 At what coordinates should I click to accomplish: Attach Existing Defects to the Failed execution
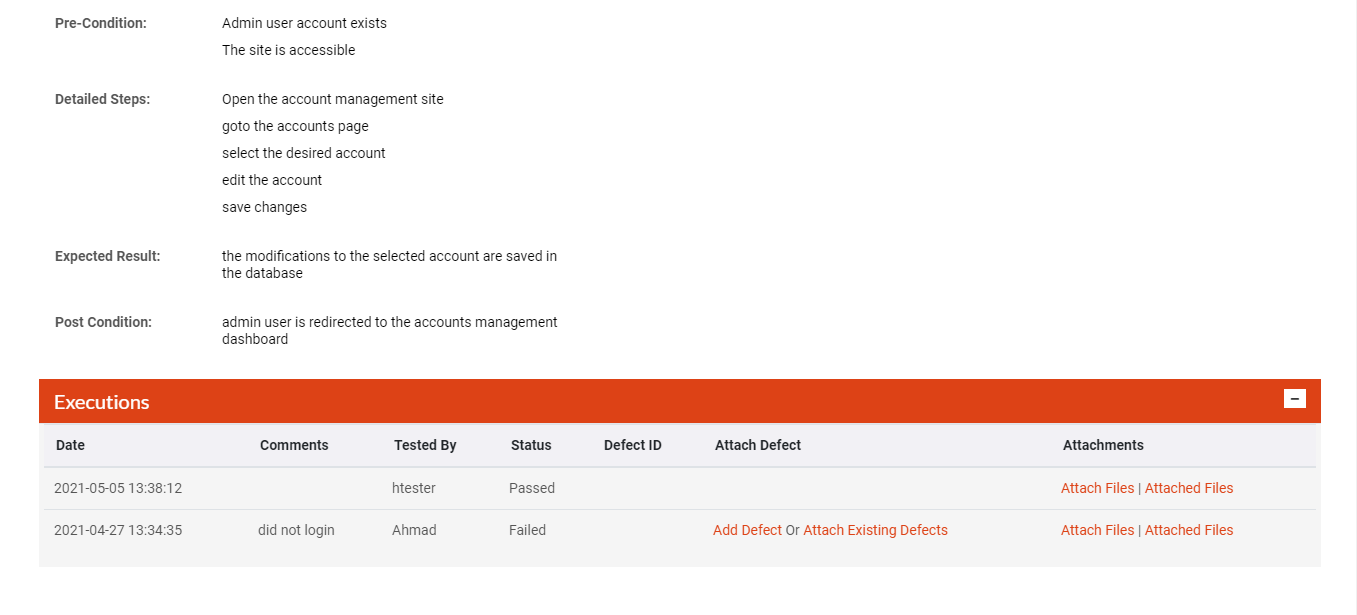coord(875,530)
